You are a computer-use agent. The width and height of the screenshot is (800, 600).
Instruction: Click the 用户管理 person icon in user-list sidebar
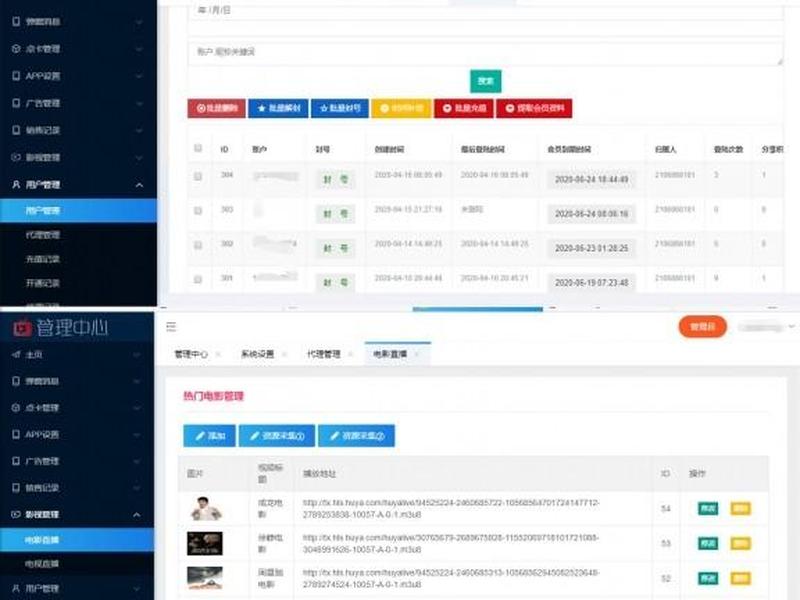(16, 185)
